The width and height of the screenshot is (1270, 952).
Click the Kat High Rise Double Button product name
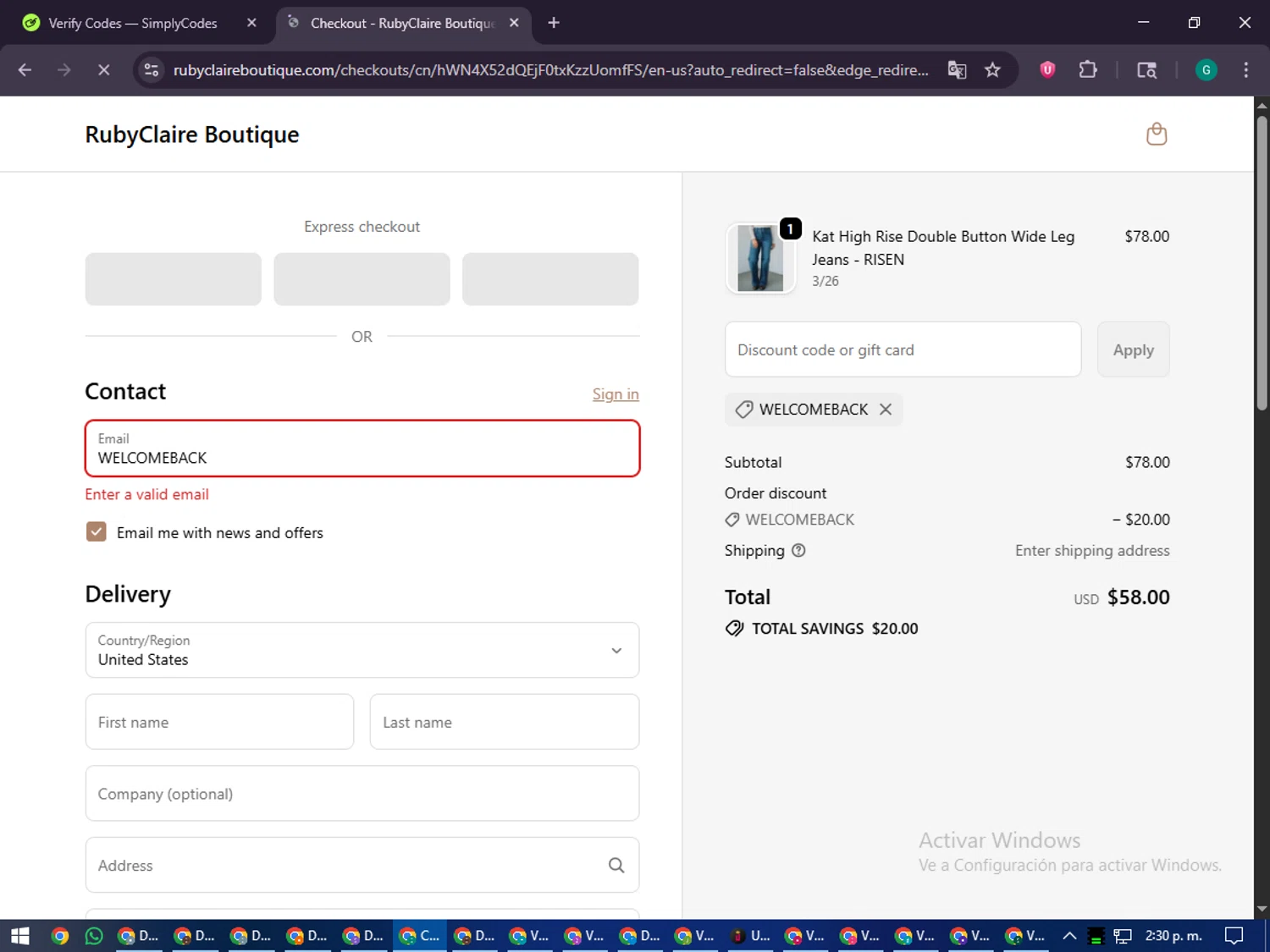click(943, 248)
